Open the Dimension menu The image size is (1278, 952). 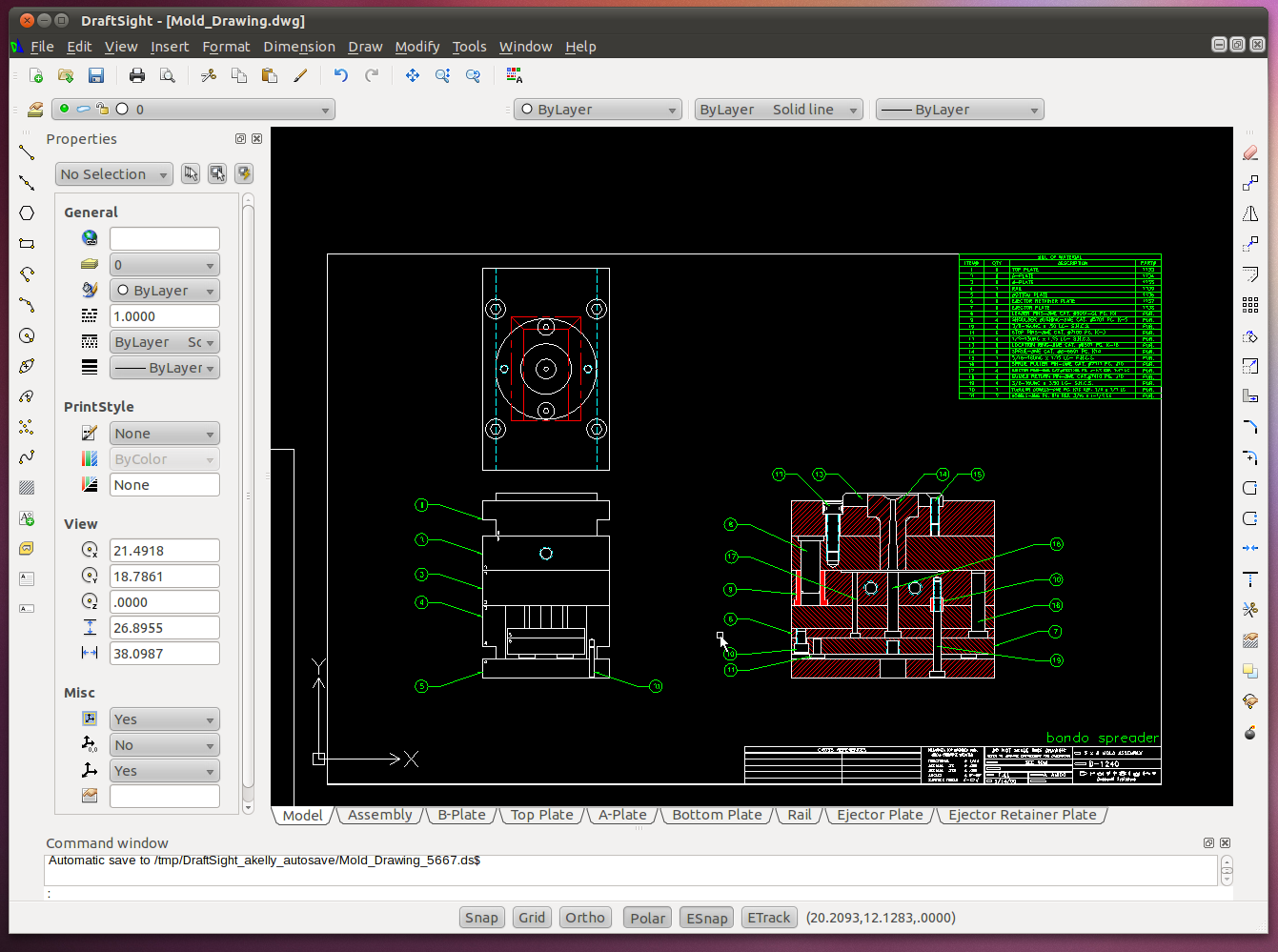point(299,47)
